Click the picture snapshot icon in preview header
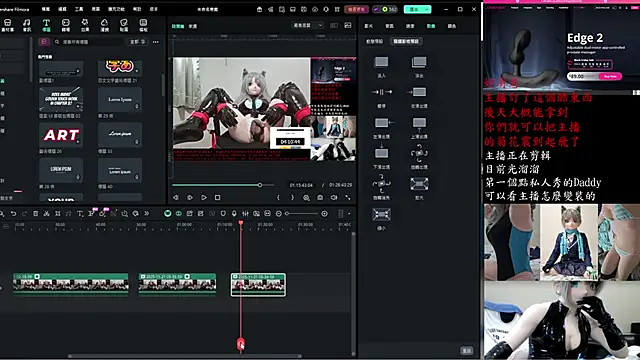Viewport: 640px width, 360px height. [348, 25]
